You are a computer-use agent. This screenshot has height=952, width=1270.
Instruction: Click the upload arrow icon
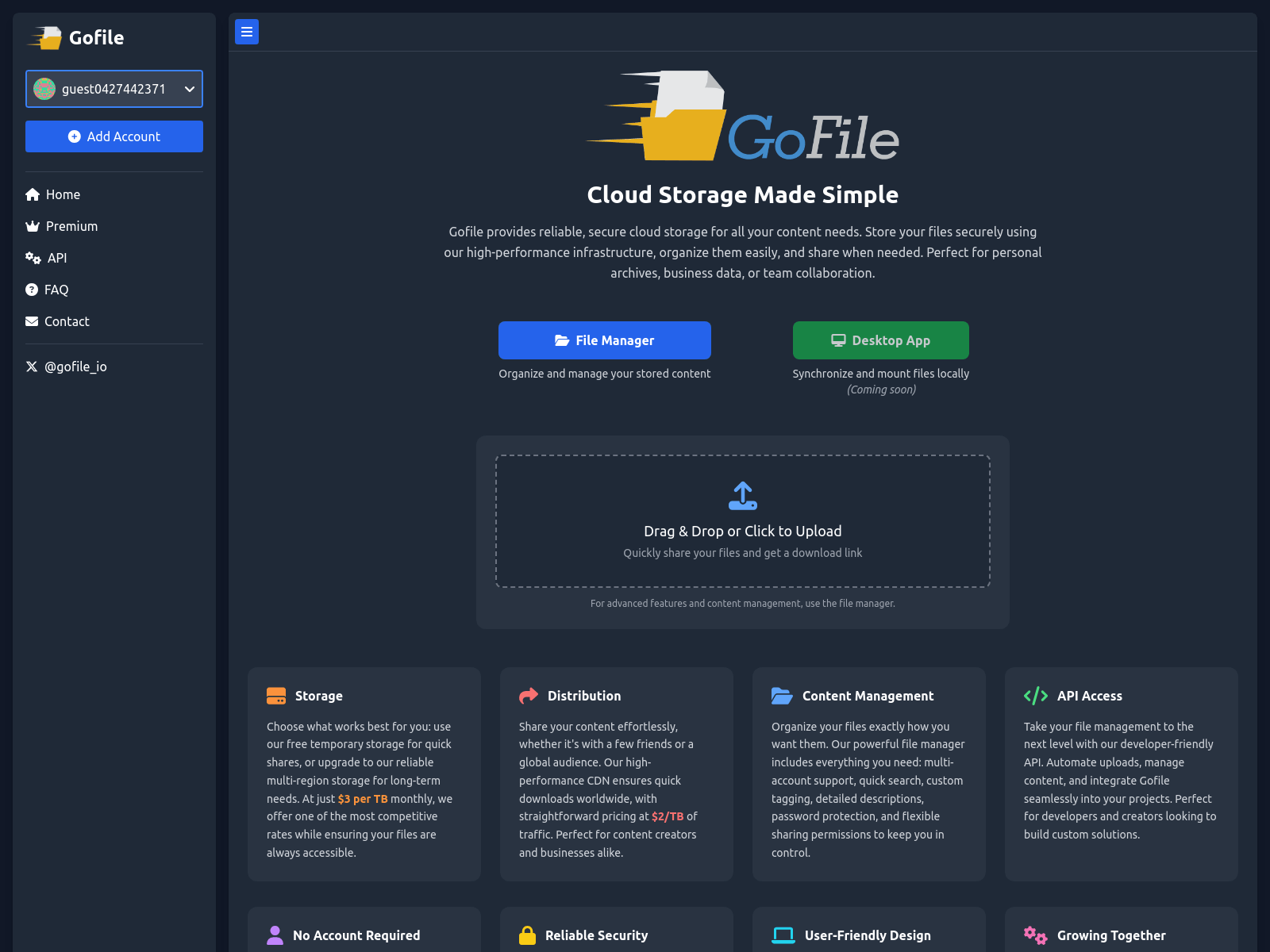coord(743,496)
